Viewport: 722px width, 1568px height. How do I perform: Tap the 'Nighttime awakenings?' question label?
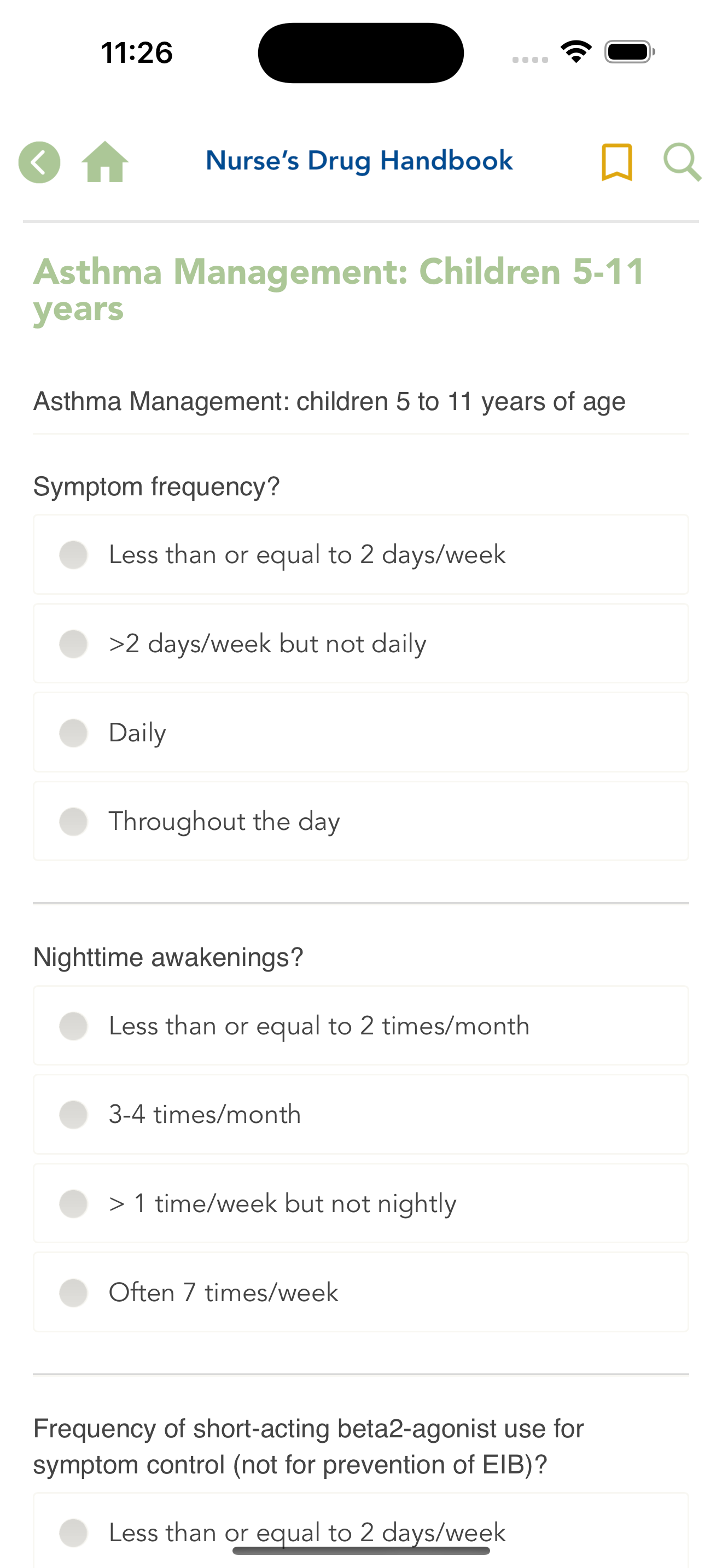pos(168,957)
